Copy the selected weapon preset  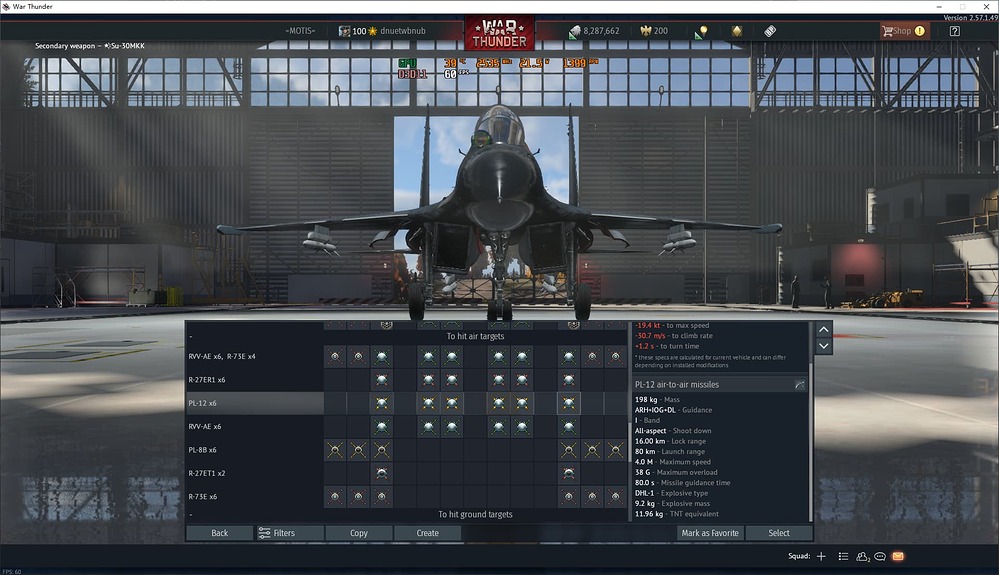click(359, 533)
